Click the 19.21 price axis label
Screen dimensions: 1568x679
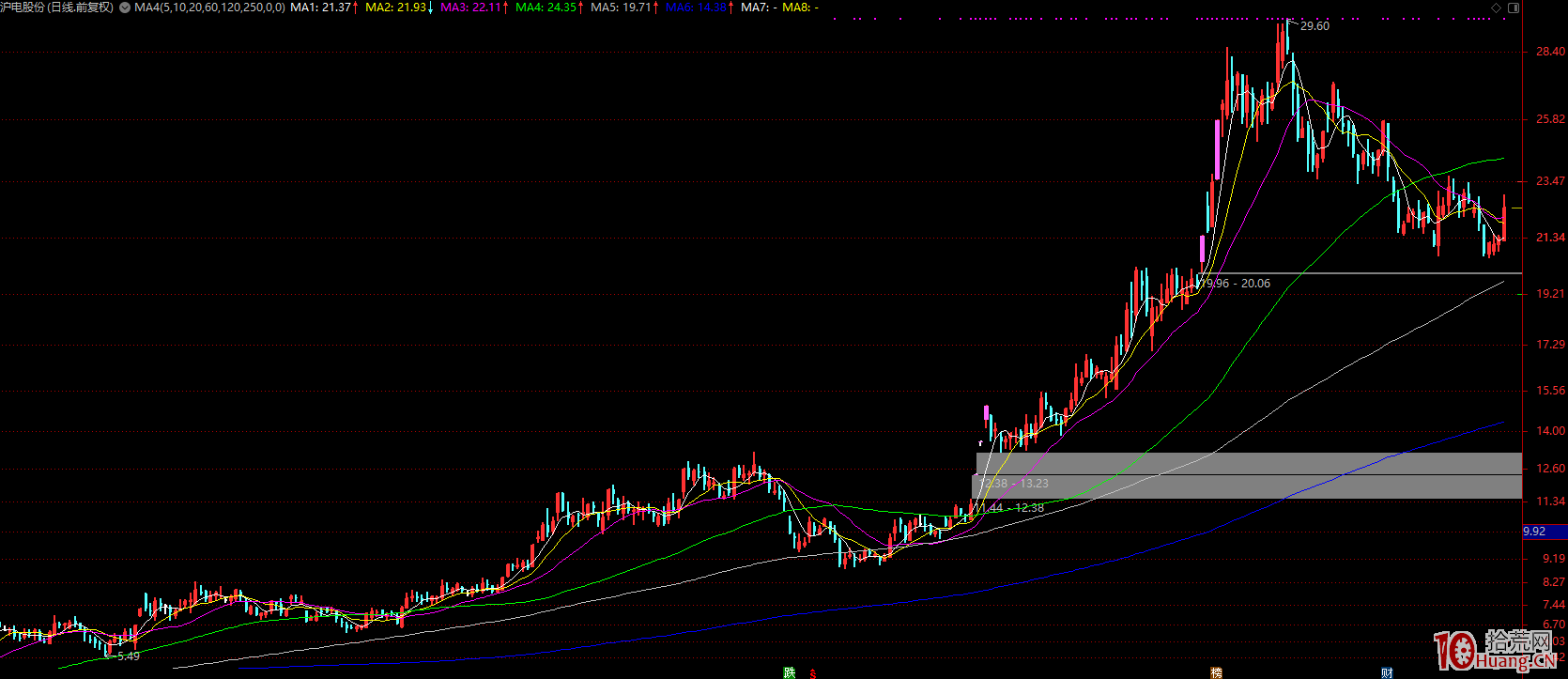(x=1550, y=294)
